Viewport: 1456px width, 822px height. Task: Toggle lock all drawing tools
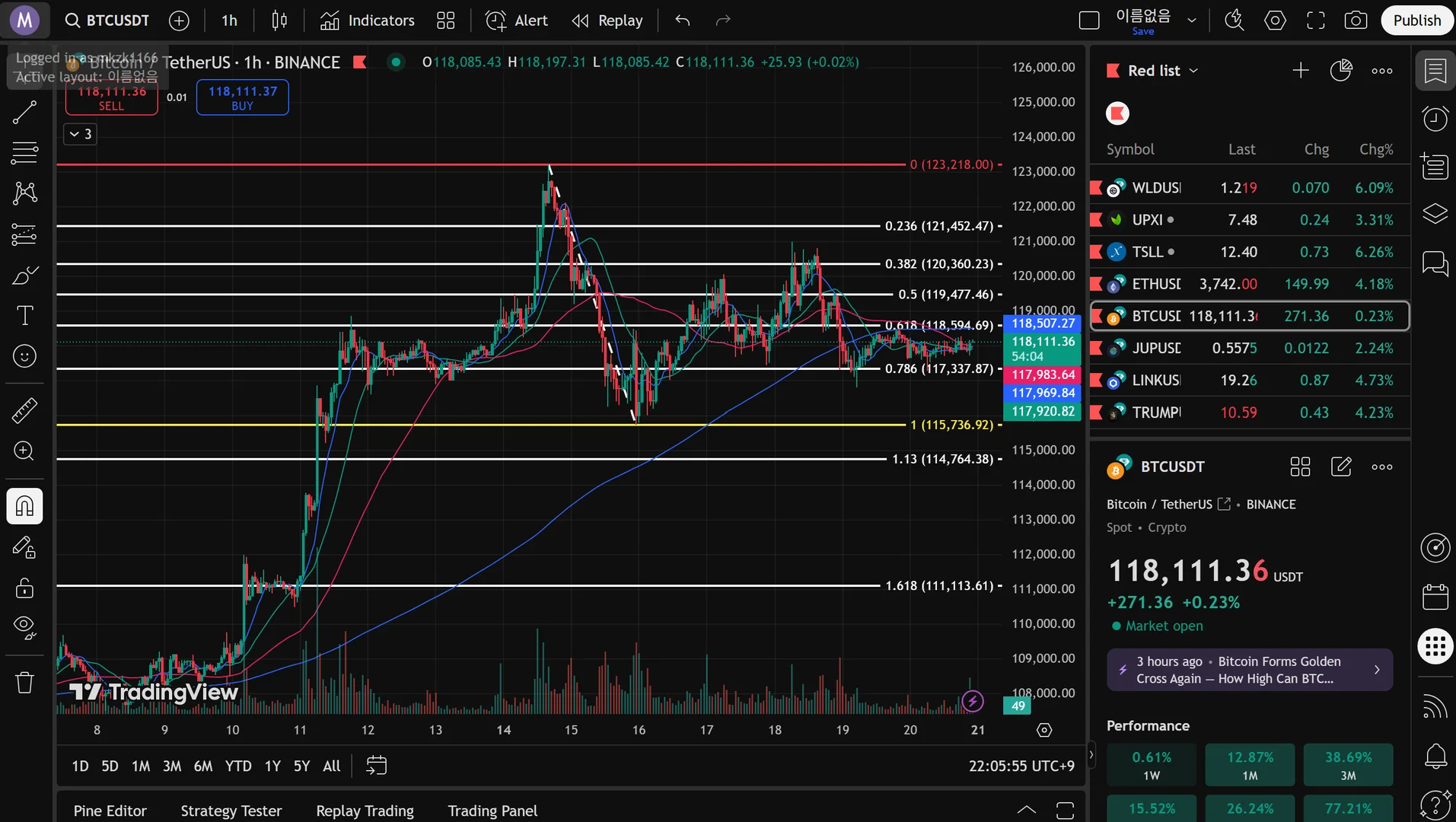point(24,588)
